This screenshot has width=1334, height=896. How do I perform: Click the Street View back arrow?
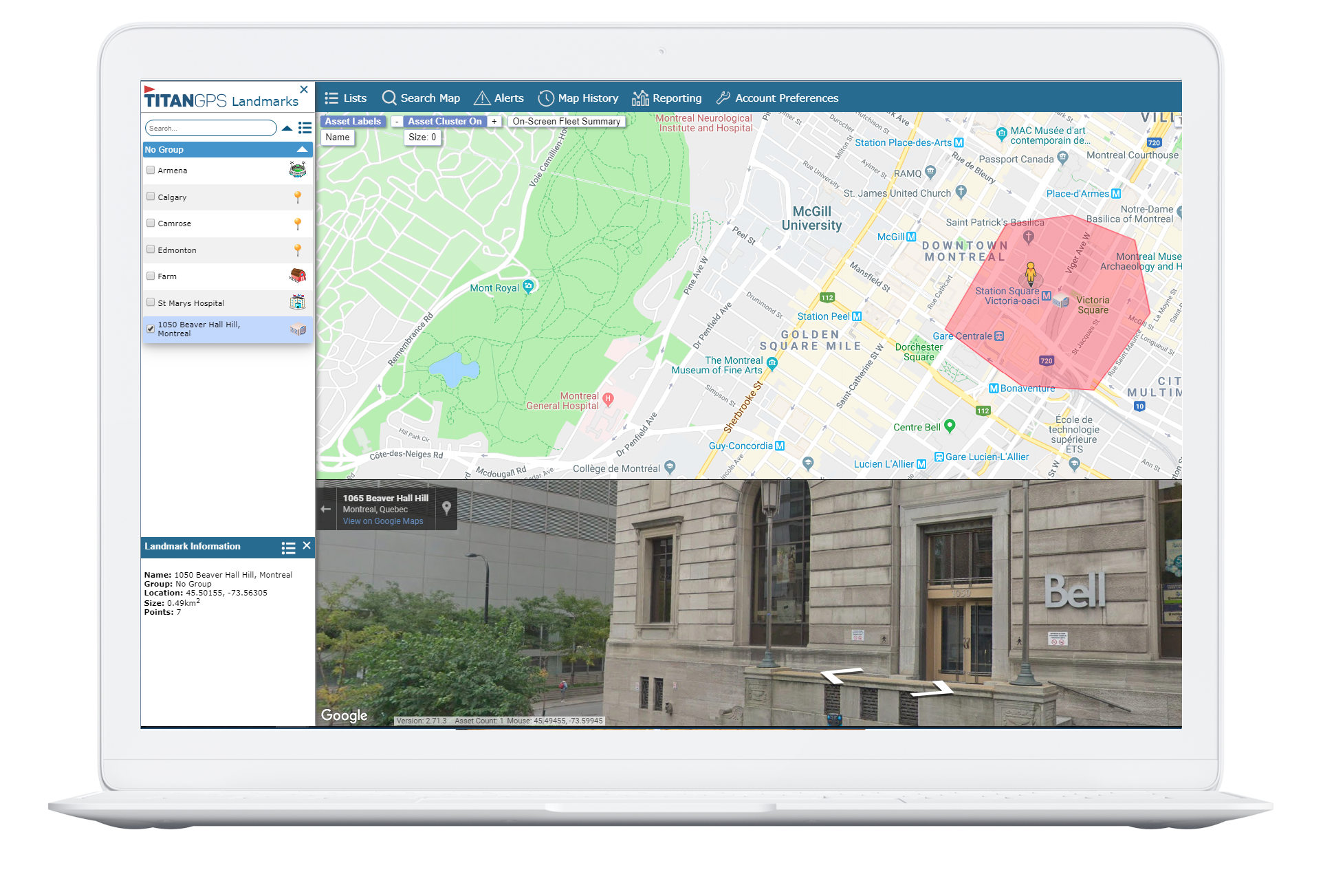326,509
